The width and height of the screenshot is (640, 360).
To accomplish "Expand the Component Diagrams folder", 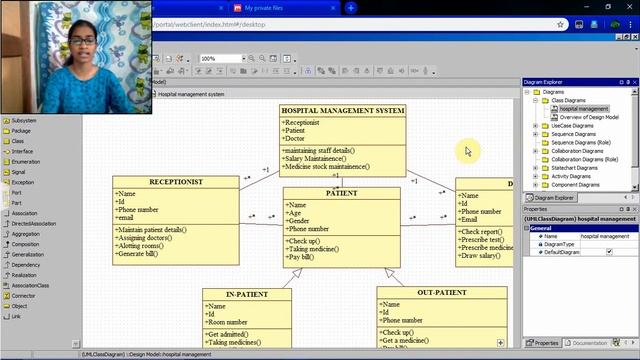I will coord(536,185).
